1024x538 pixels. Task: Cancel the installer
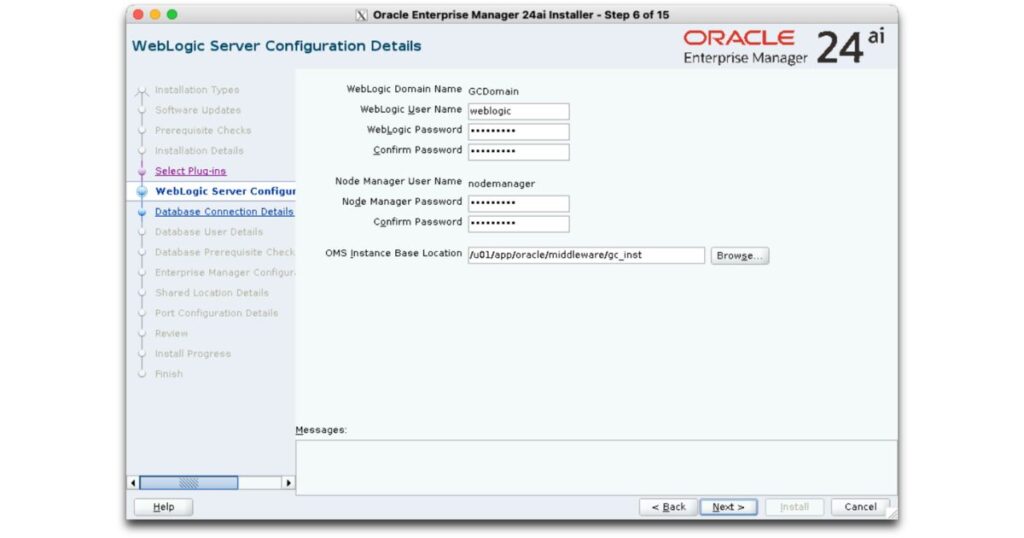coord(860,507)
